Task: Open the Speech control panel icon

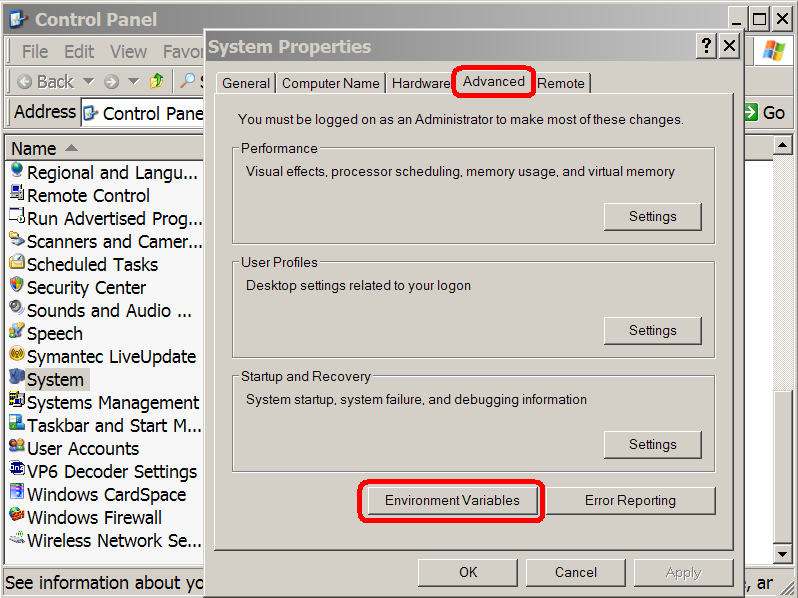Action: click(x=17, y=331)
